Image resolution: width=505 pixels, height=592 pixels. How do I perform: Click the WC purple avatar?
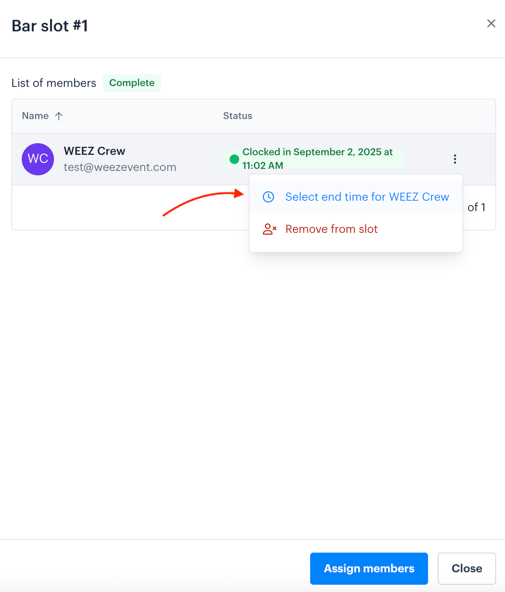[x=38, y=159]
